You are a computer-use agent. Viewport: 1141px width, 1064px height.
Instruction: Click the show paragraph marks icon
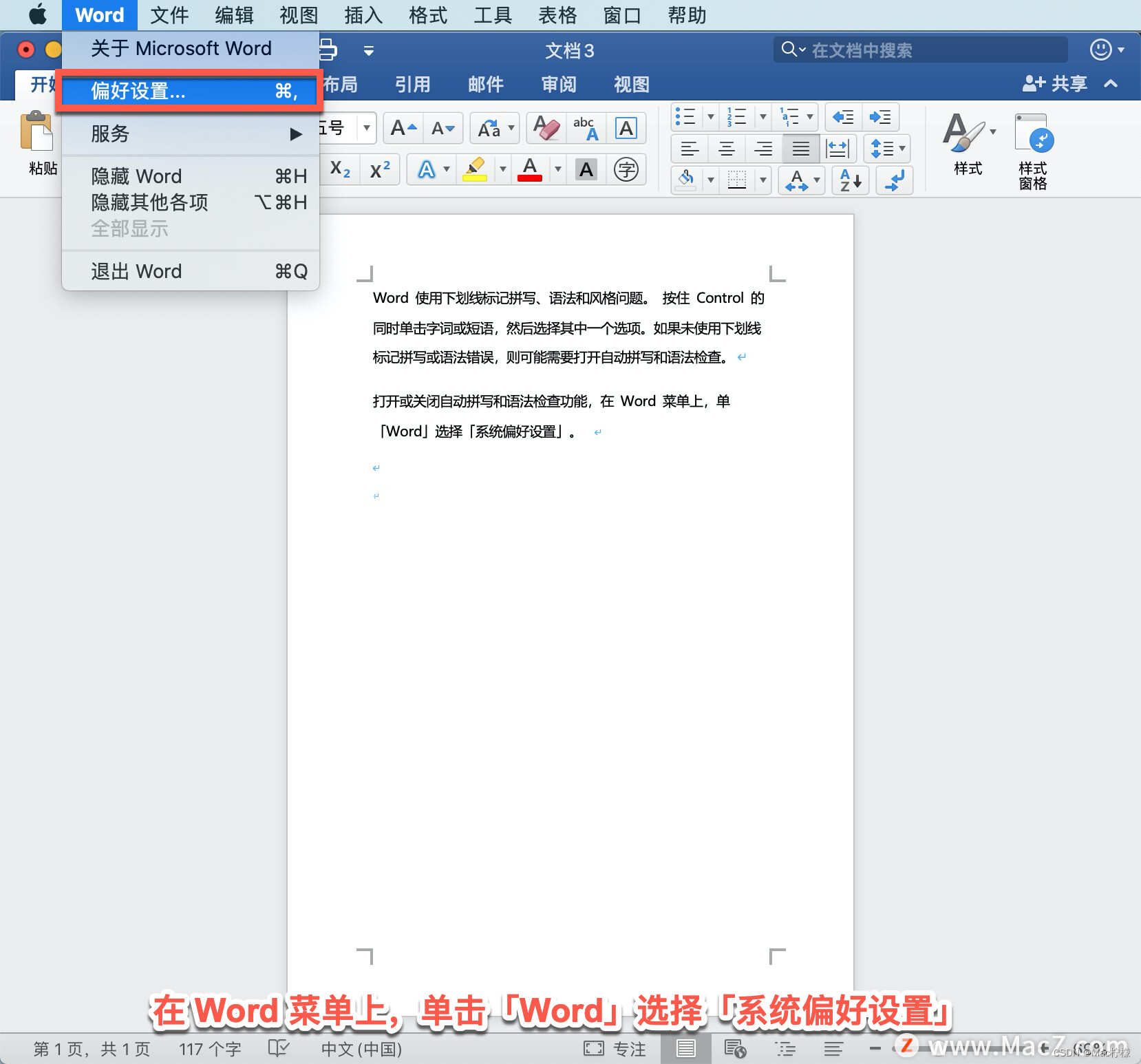point(895,180)
